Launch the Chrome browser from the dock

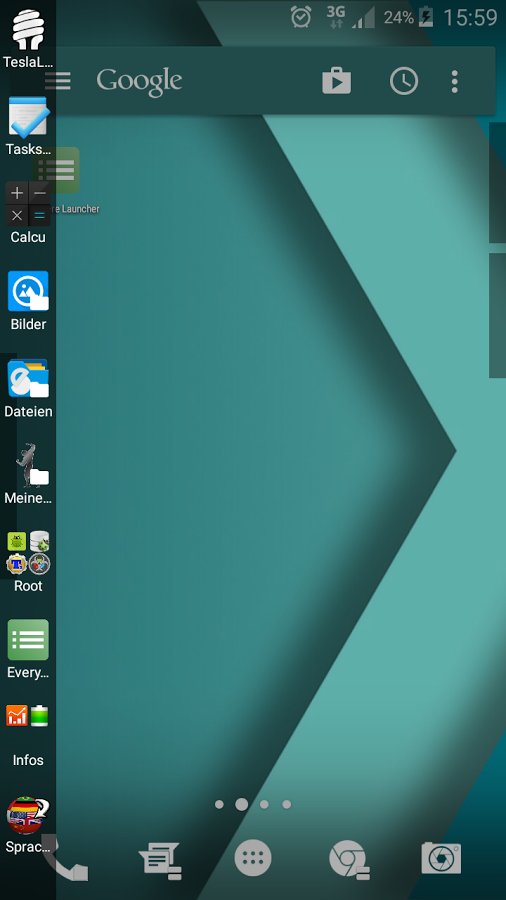349,859
